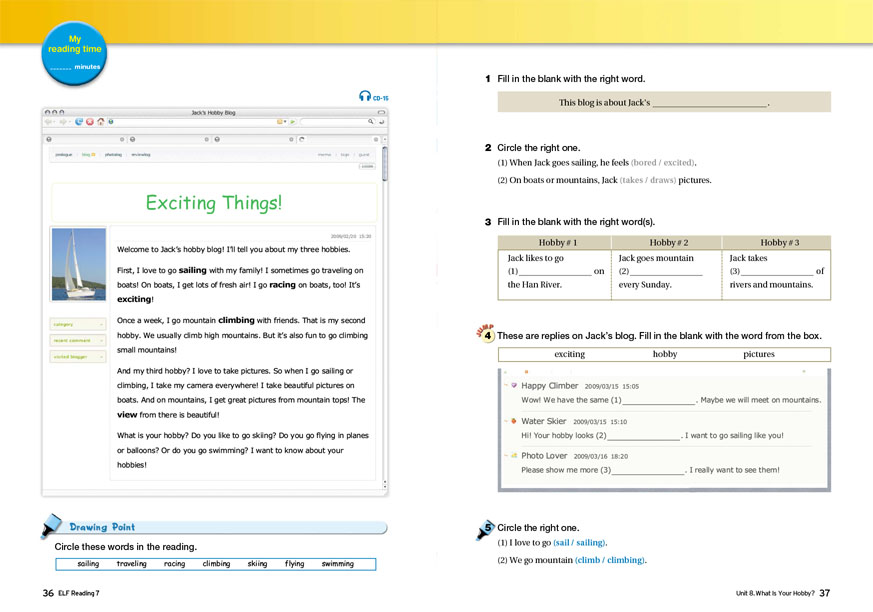
Task: Click the Happy Climber comment name
Action: [x=549, y=385]
